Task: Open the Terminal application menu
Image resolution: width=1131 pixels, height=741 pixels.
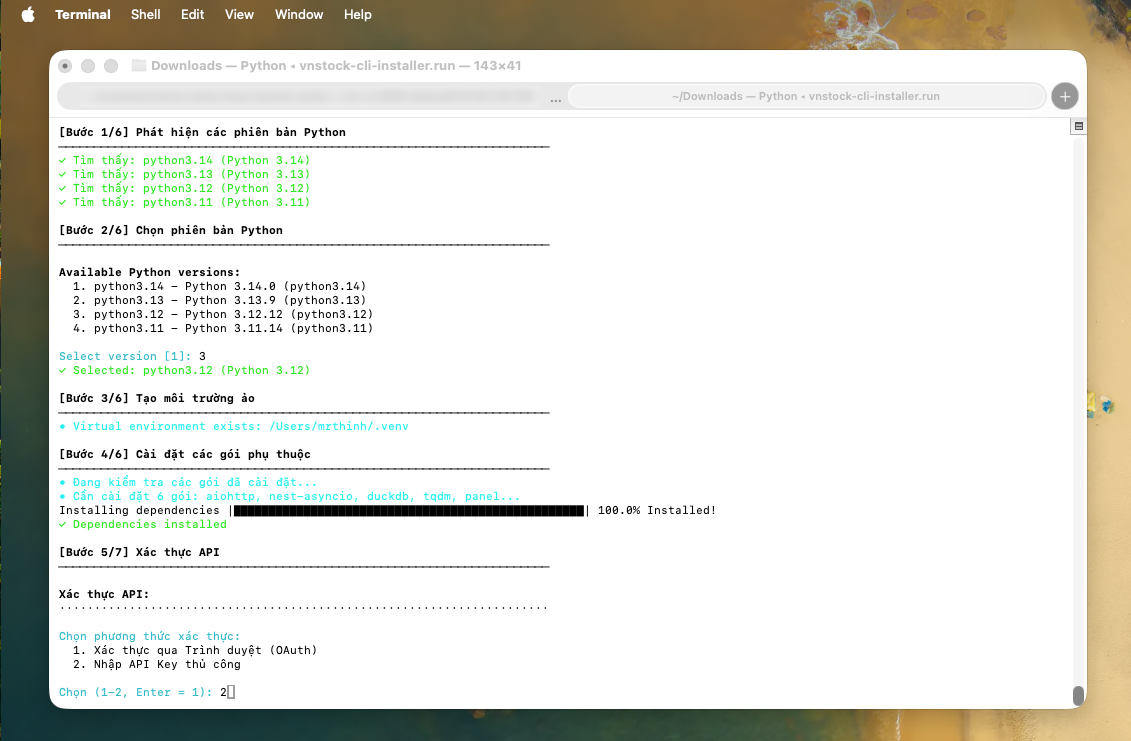Action: point(83,15)
